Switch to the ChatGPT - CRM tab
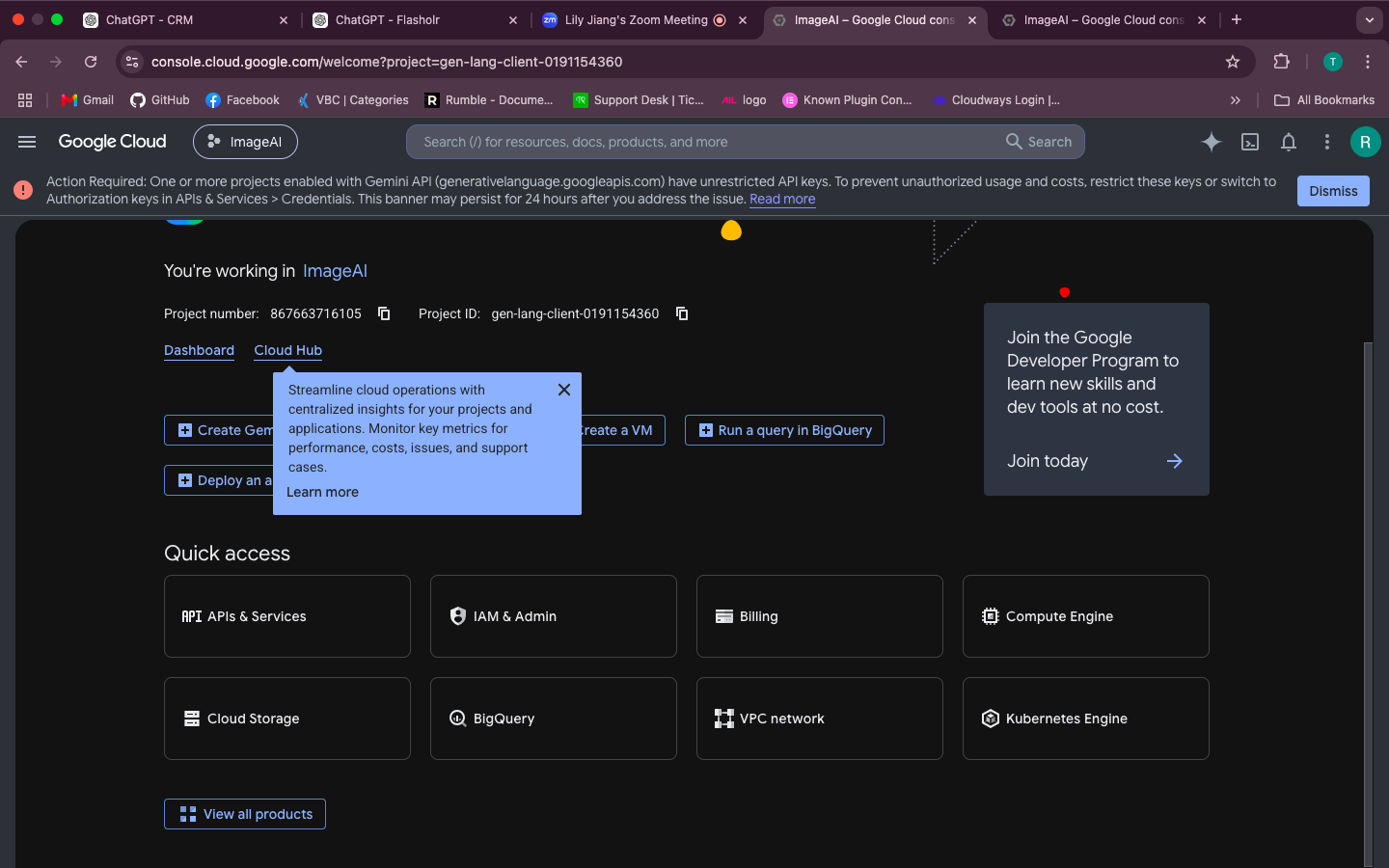 pos(183,20)
